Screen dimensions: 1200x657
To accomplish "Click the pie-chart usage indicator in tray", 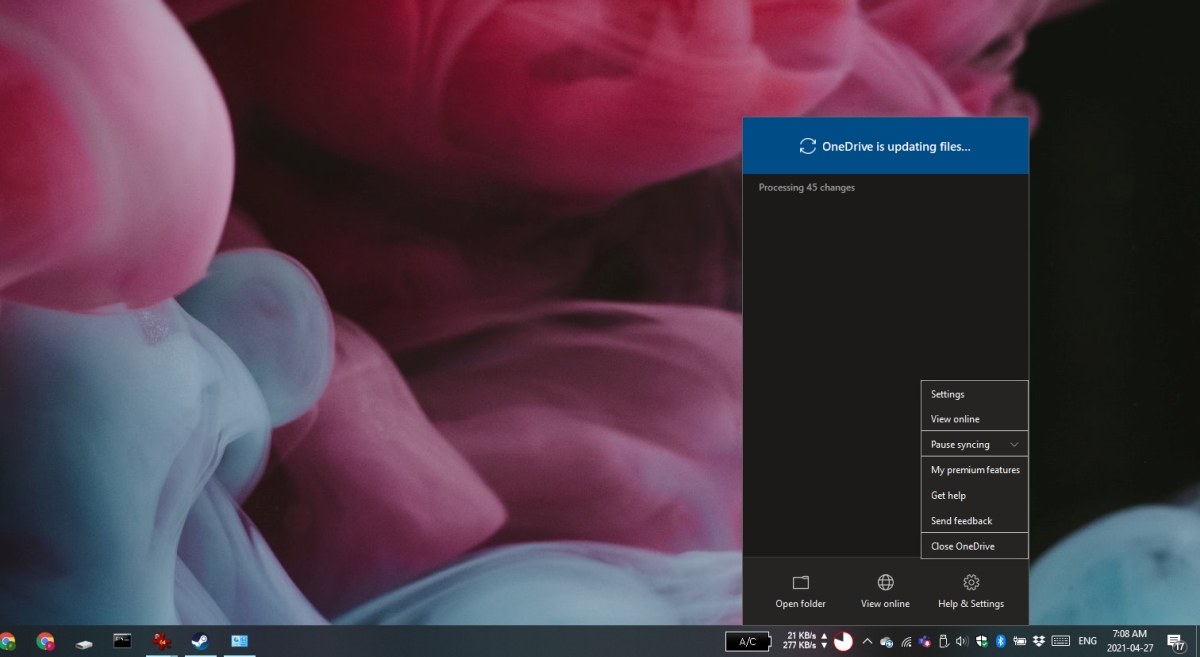I will (843, 643).
